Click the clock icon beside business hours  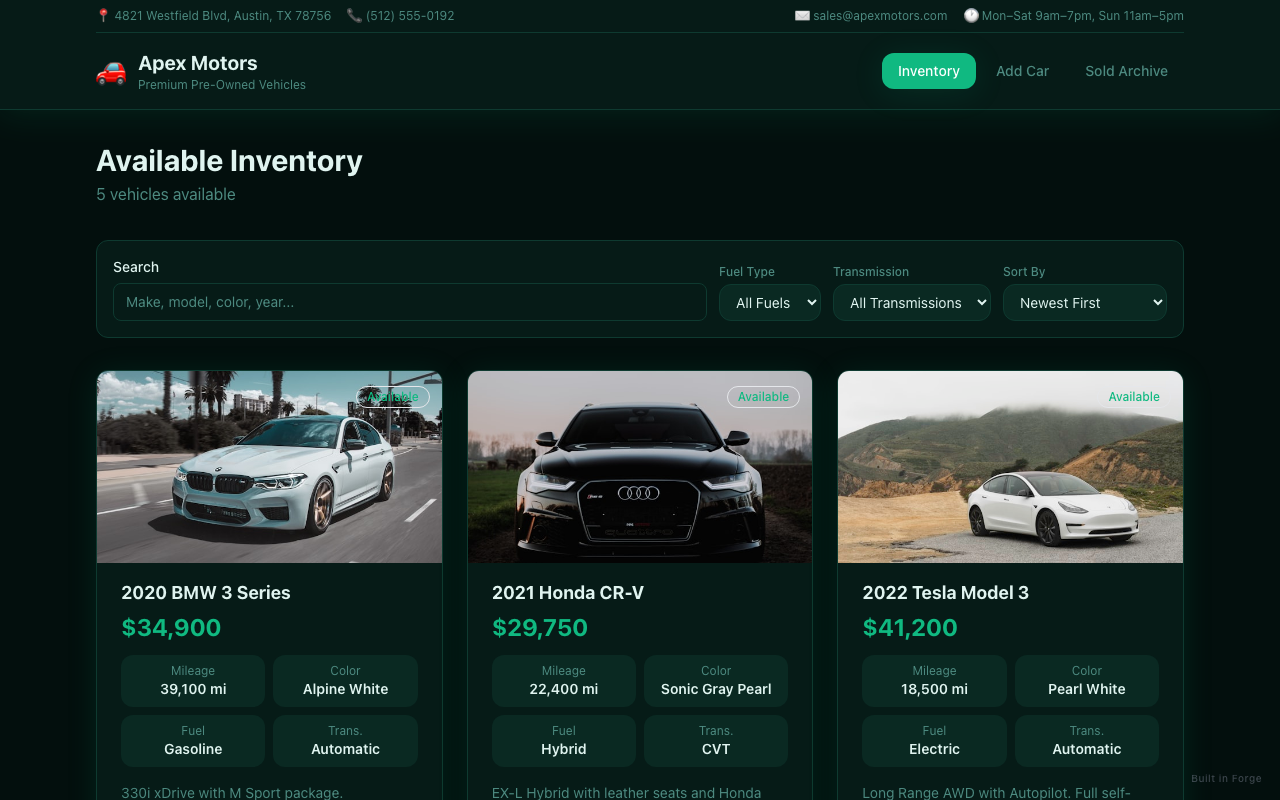tap(971, 16)
